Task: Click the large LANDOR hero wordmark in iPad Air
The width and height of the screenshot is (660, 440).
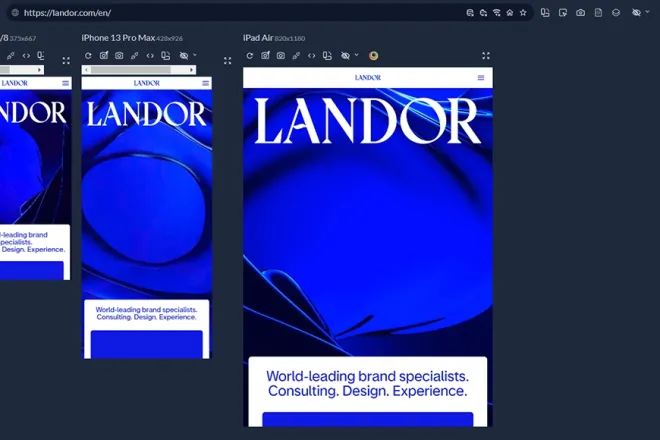Action: pyautogui.click(x=368, y=121)
